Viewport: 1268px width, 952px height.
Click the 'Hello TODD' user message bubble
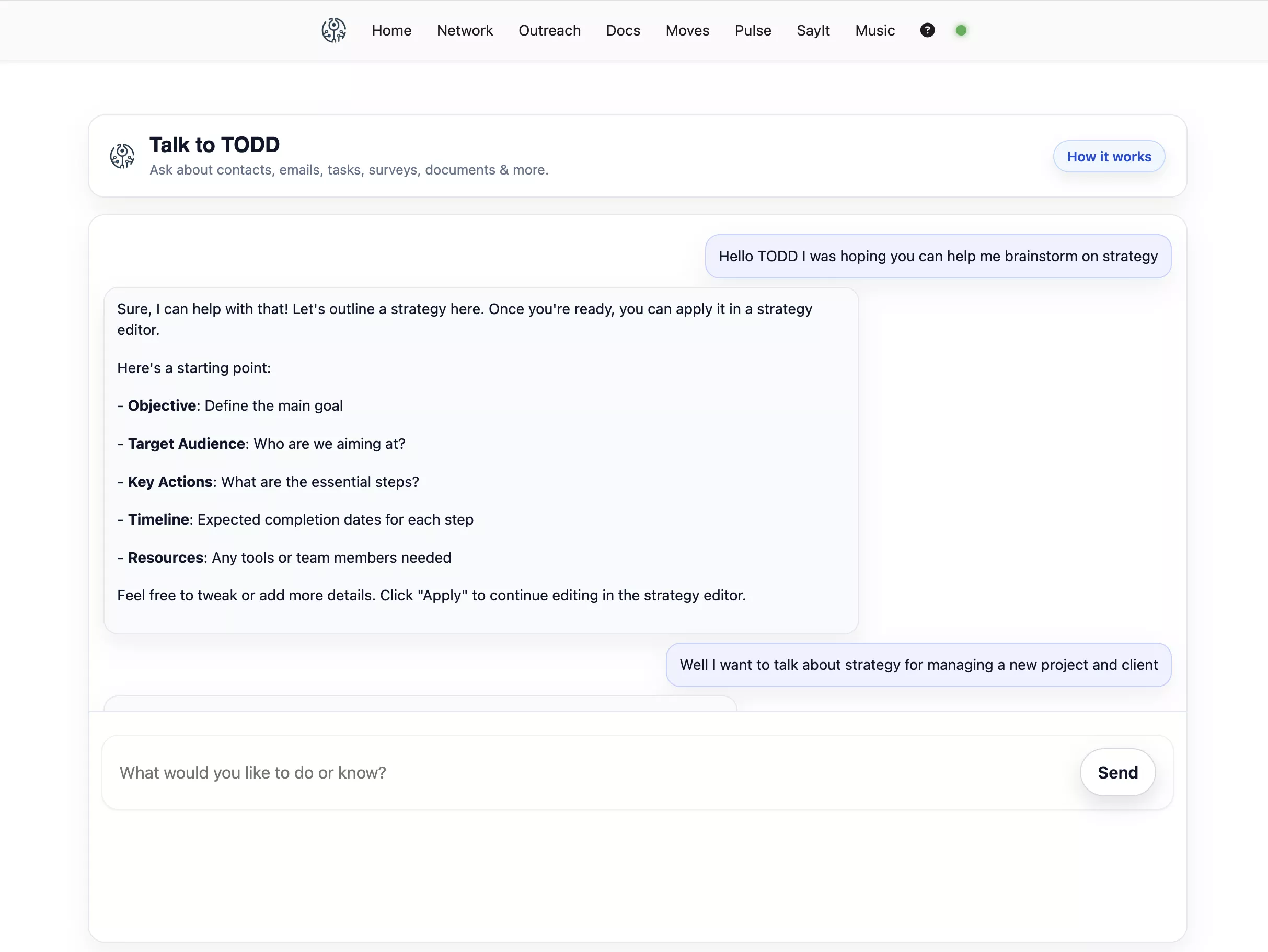937,256
